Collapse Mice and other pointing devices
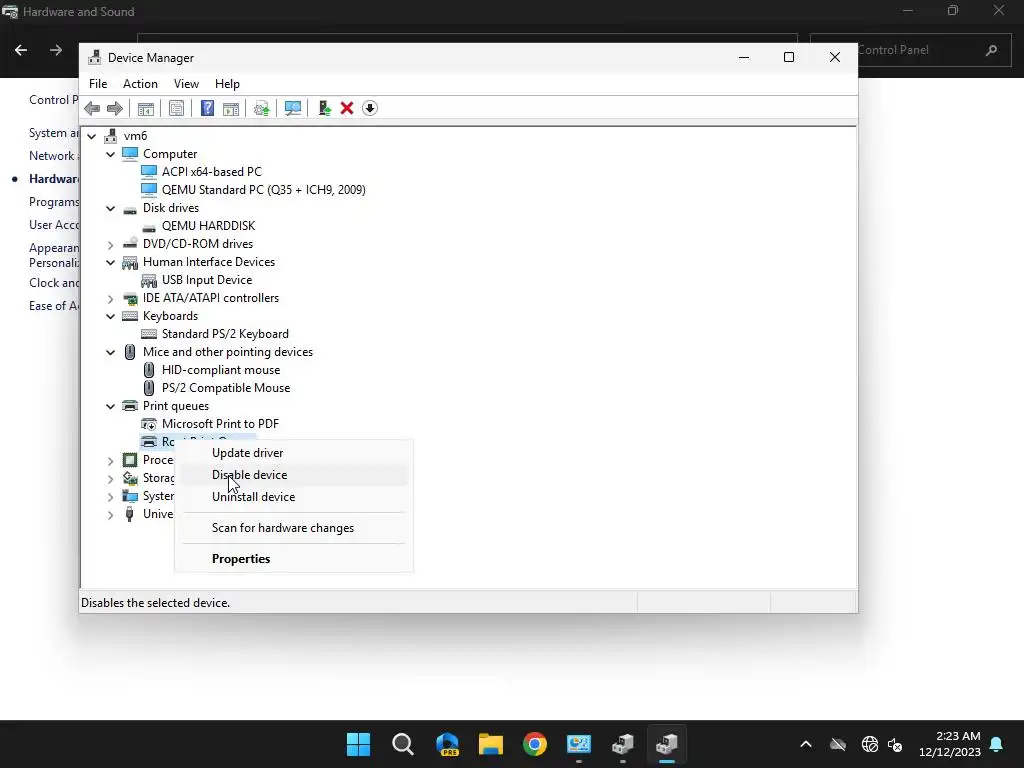 (x=110, y=352)
